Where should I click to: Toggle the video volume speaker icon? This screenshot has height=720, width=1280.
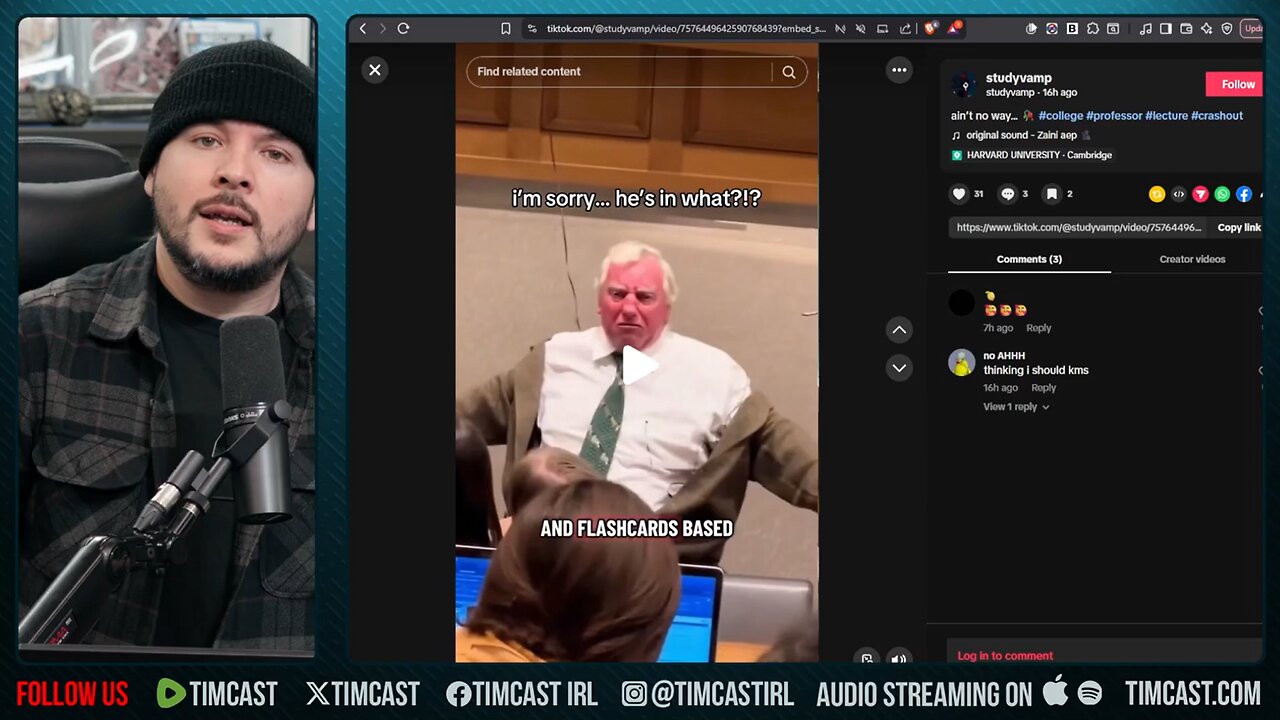[899, 659]
